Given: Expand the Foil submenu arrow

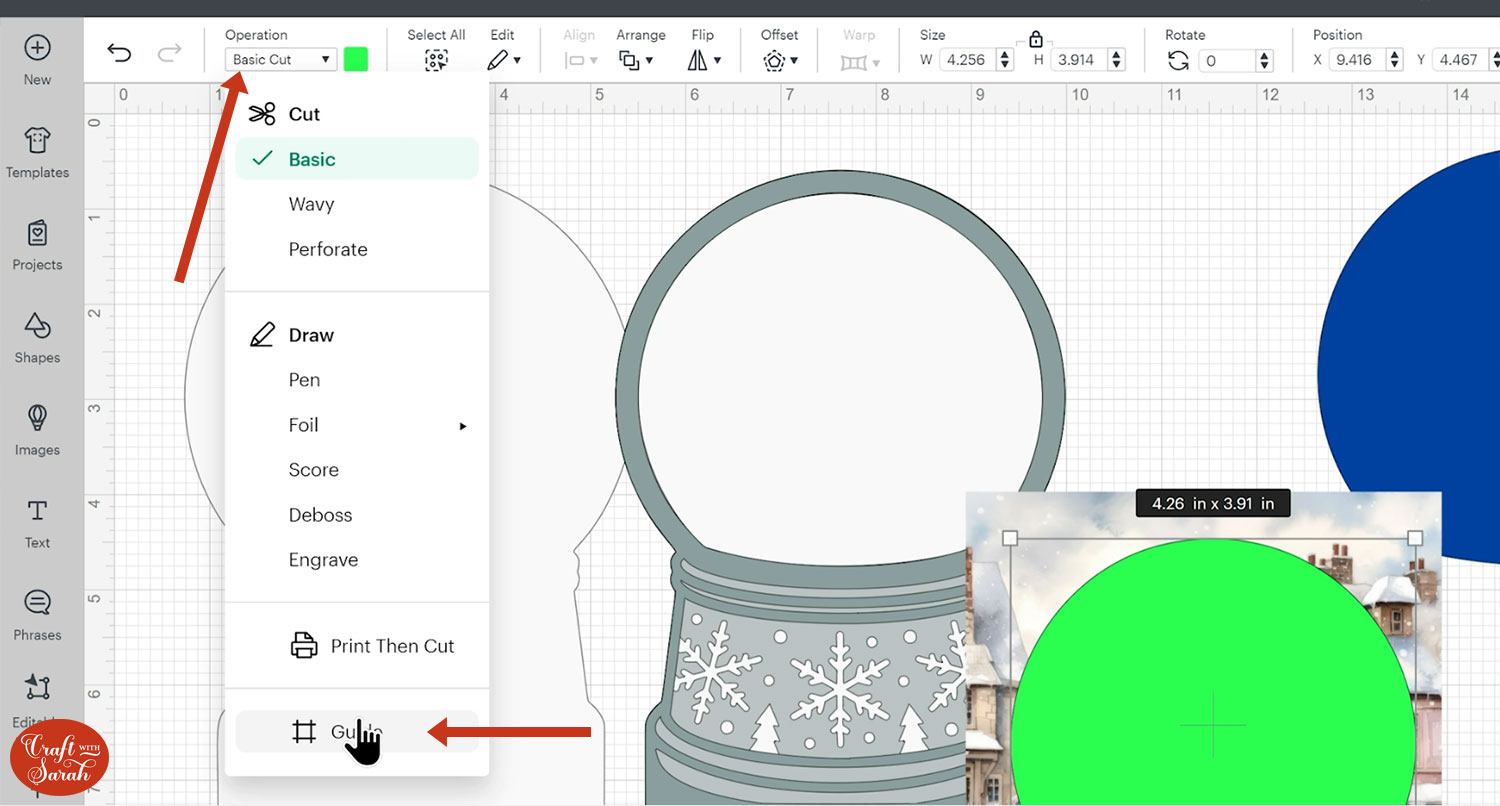Looking at the screenshot, I should pyautogui.click(x=462, y=426).
